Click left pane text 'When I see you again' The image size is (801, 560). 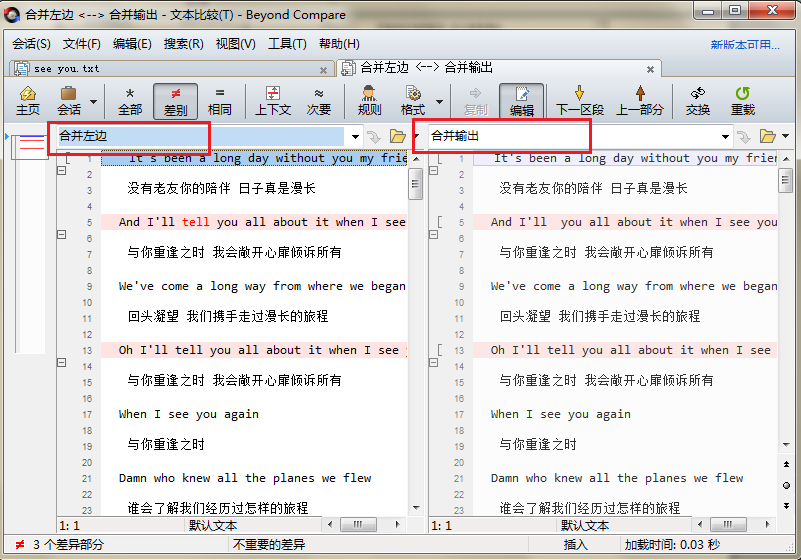point(189,414)
